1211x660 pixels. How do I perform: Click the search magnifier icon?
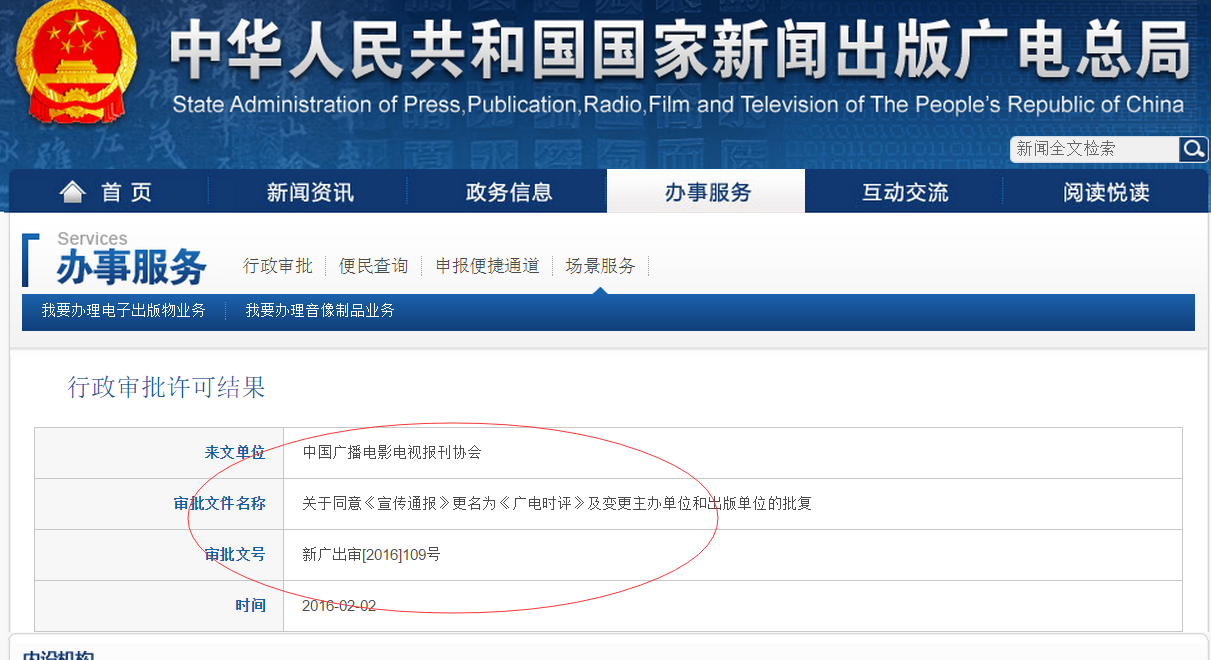tap(1194, 149)
